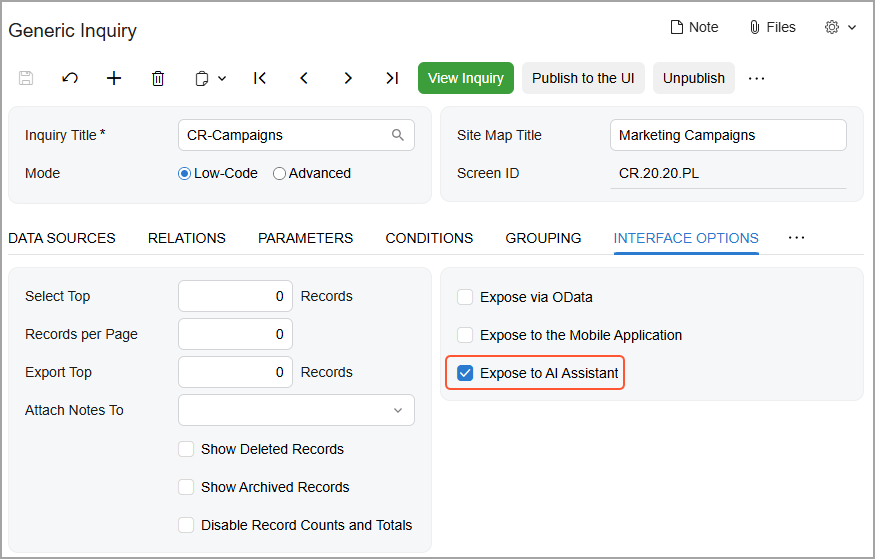Click the Inquiry Title search magnifier
Image resolution: width=875 pixels, height=559 pixels.
click(x=398, y=135)
